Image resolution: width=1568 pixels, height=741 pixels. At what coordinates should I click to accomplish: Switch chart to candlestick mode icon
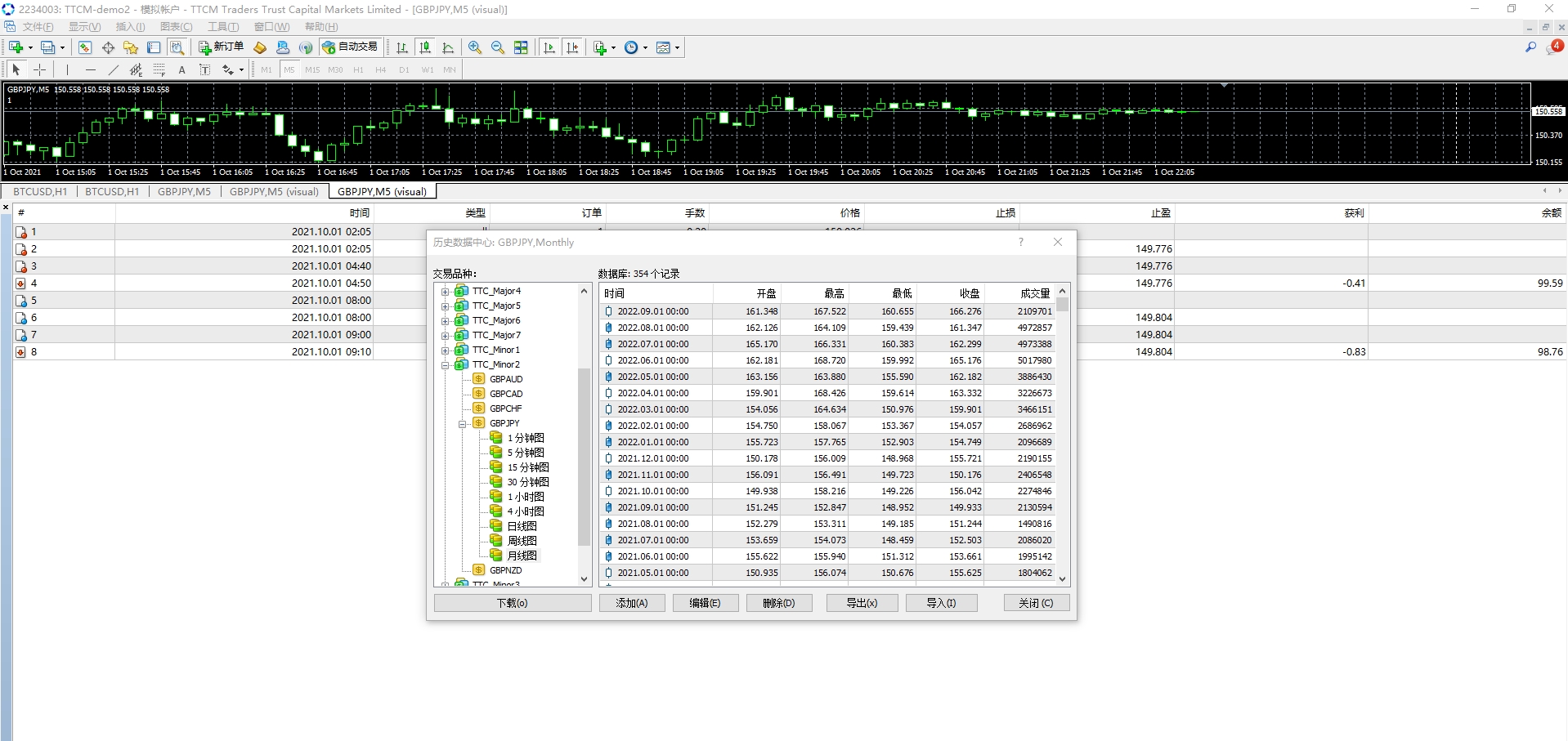point(425,47)
